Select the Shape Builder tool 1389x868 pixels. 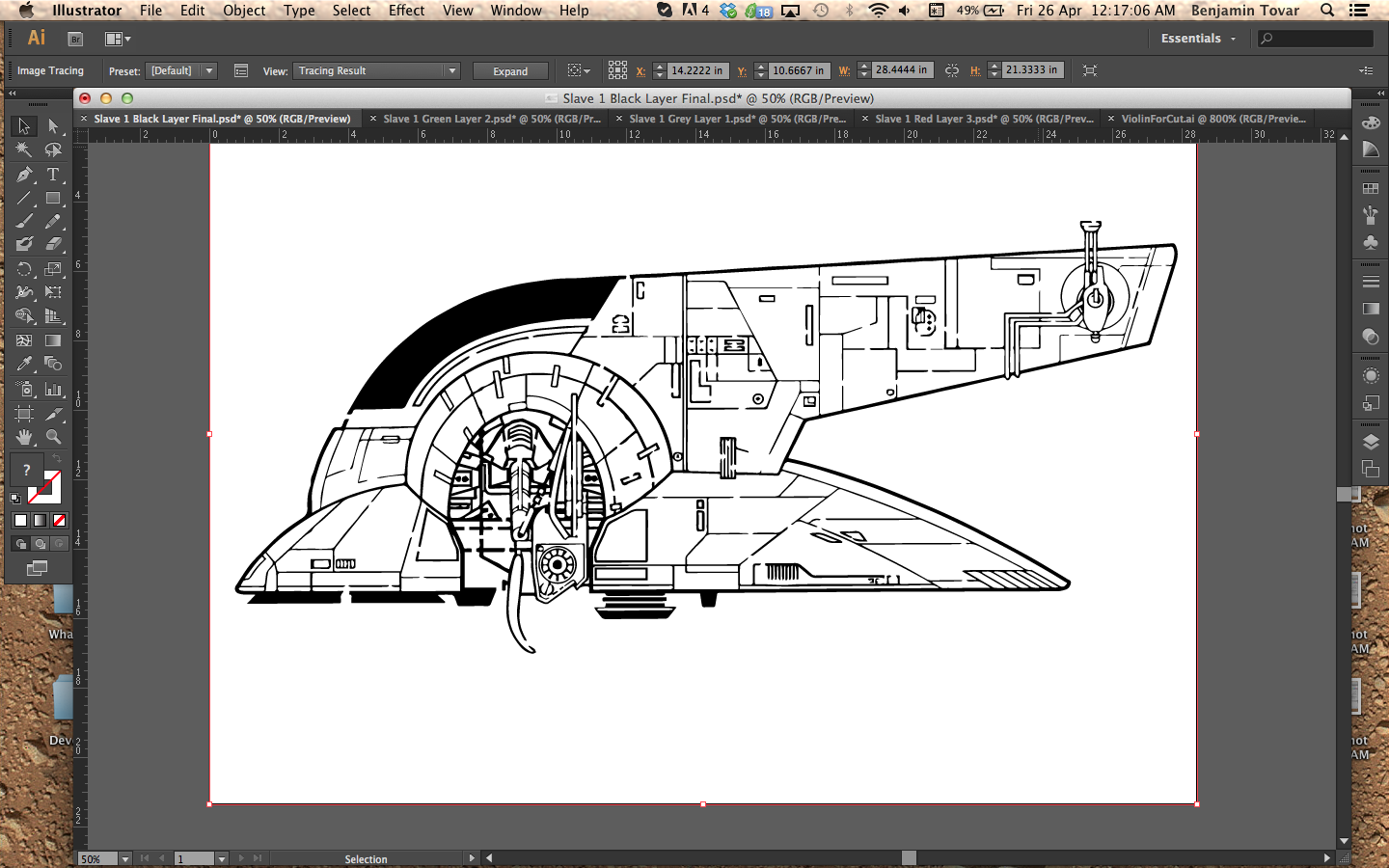[x=24, y=315]
